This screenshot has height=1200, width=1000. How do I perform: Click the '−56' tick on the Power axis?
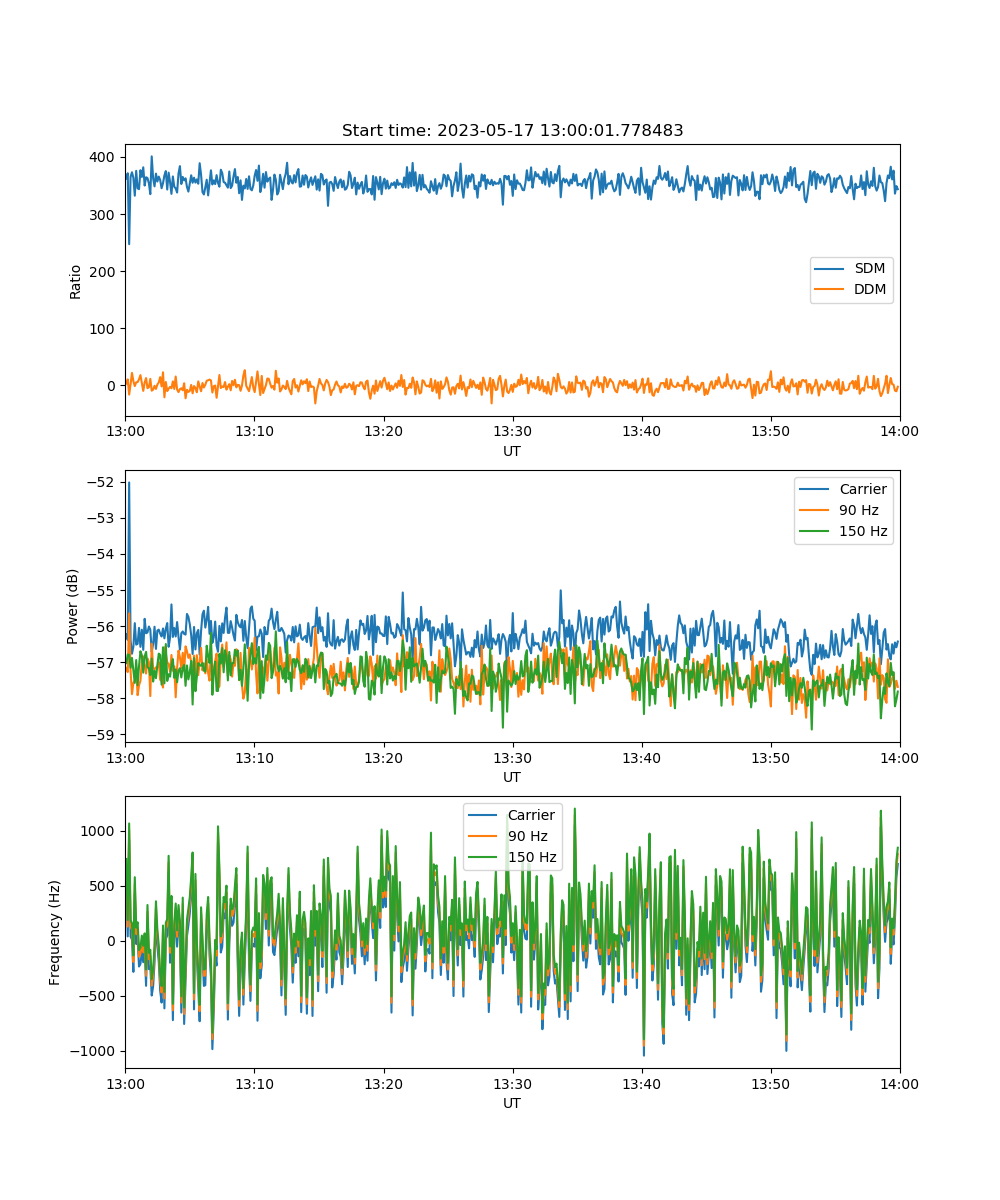click(103, 626)
